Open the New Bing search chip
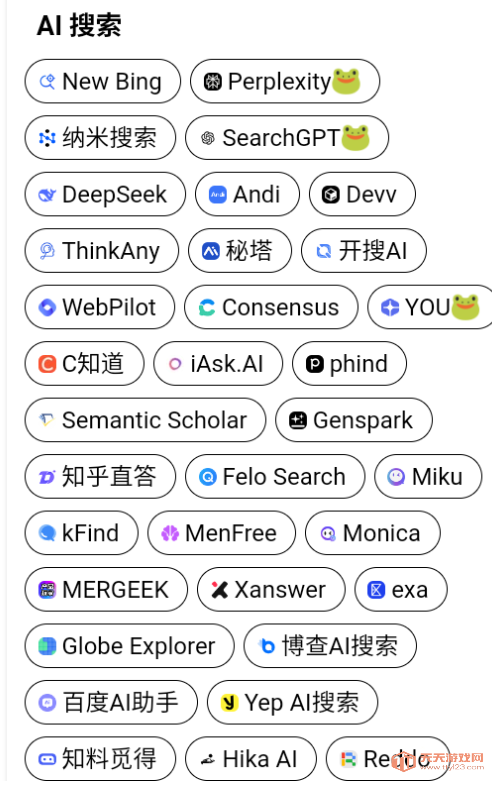The height and width of the screenshot is (785, 492). click(103, 81)
